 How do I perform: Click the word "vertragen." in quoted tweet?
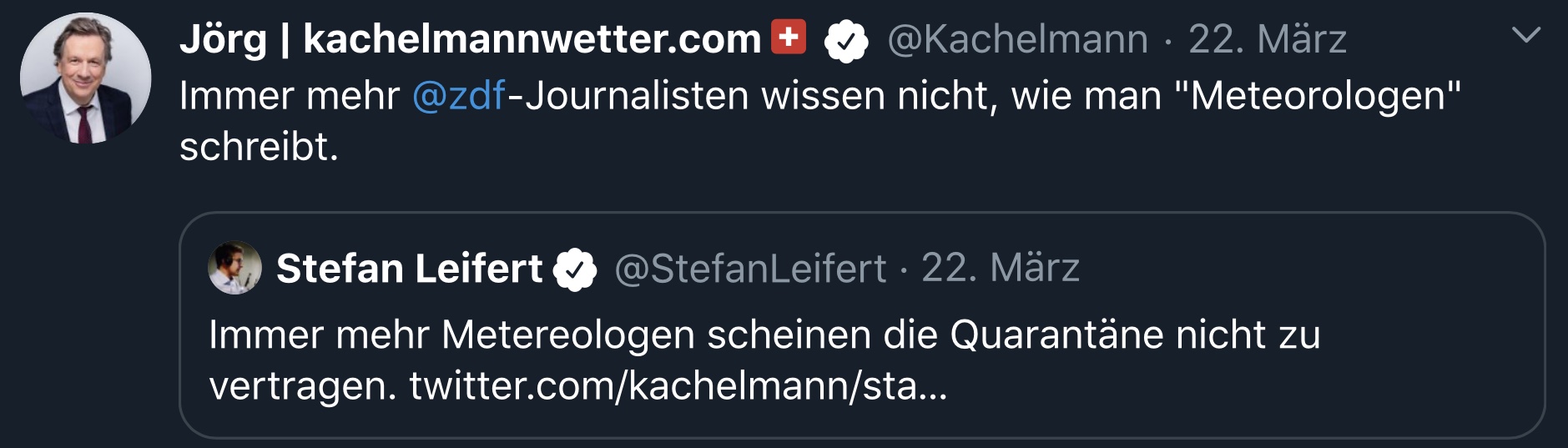click(302, 385)
